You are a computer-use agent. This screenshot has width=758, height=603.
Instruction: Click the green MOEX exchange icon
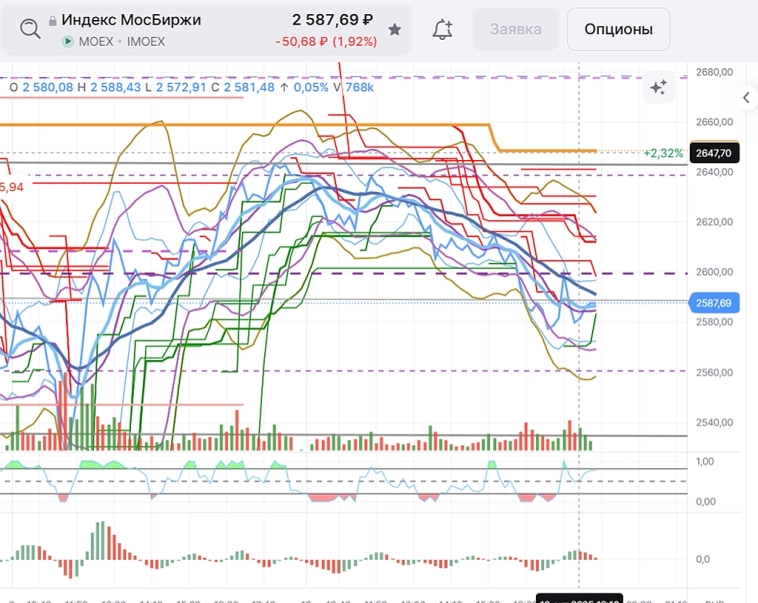click(67, 42)
